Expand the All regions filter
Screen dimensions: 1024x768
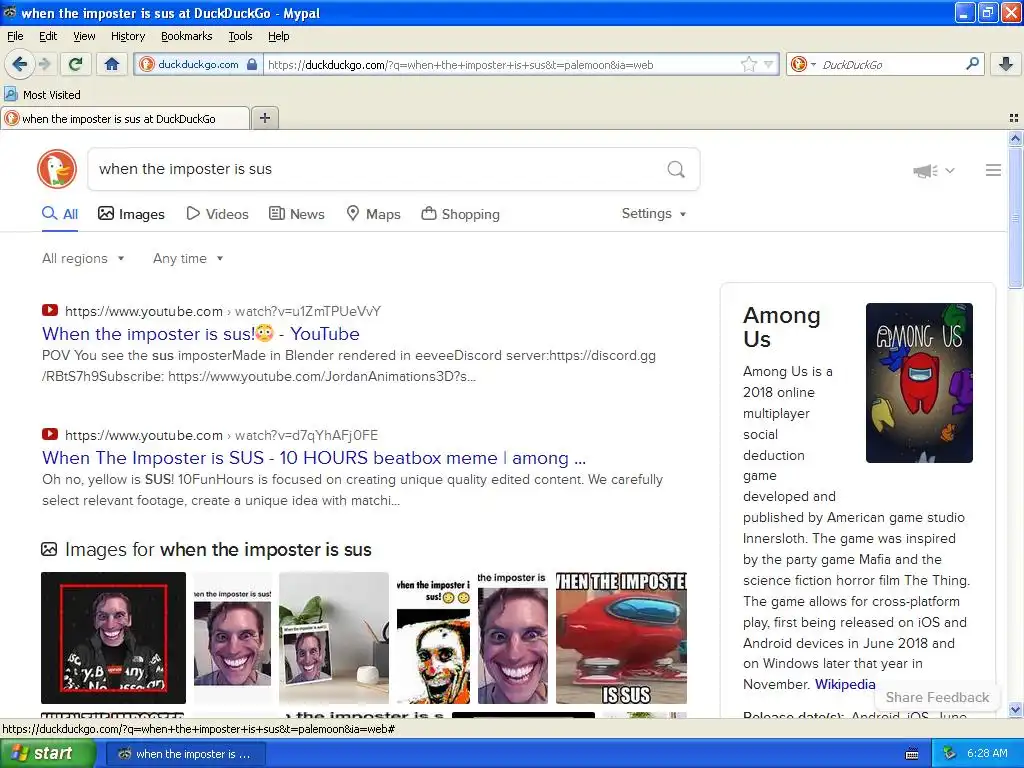(x=83, y=259)
